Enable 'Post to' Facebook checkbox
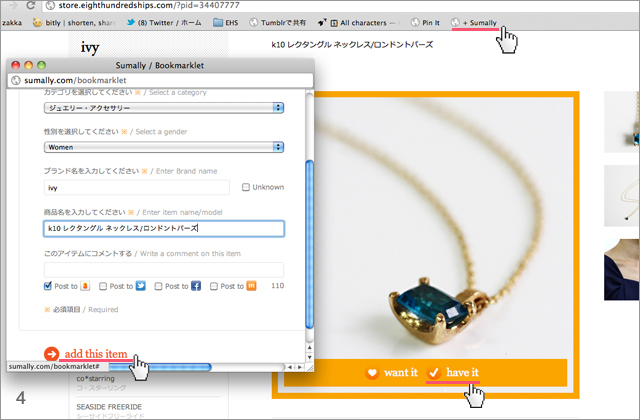The image size is (640, 420). tap(157, 286)
